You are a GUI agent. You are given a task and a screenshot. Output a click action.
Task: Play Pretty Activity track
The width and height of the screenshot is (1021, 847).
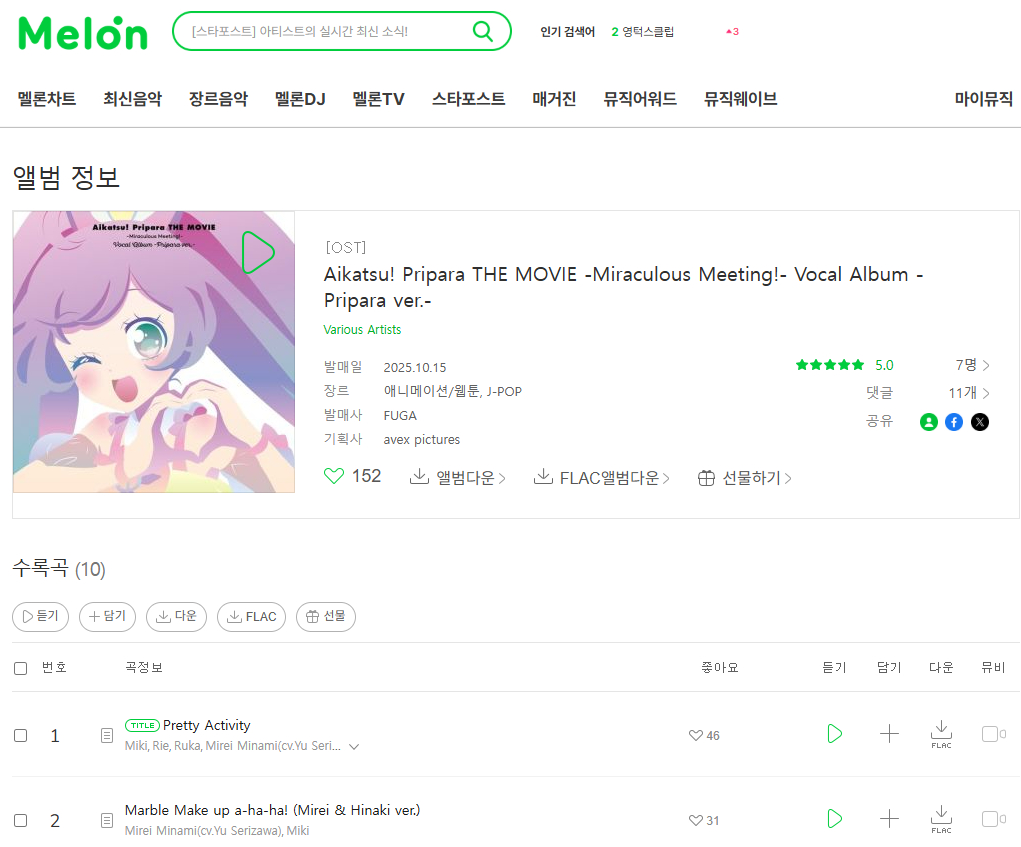[834, 734]
